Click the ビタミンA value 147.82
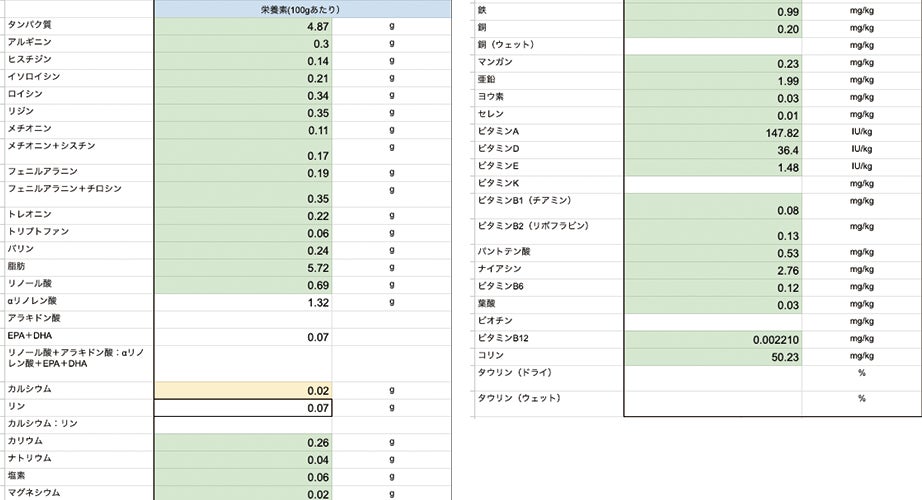Viewport: 922px width, 500px height. (x=714, y=133)
